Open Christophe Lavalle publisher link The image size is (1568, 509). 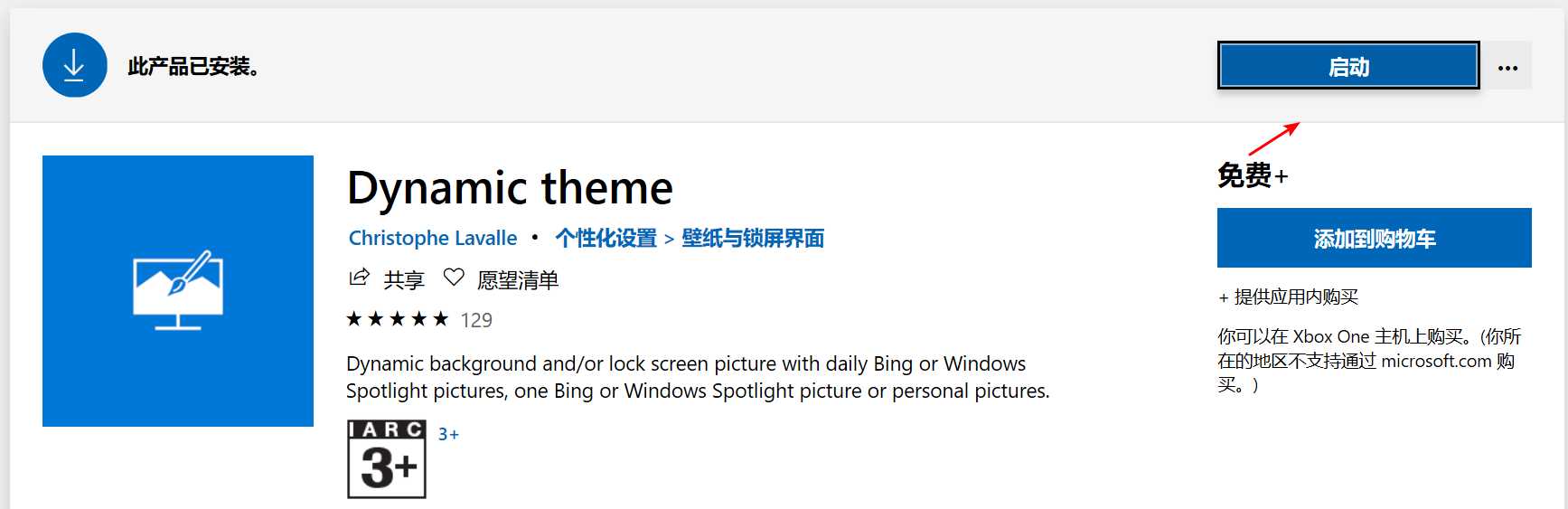pyautogui.click(x=433, y=238)
